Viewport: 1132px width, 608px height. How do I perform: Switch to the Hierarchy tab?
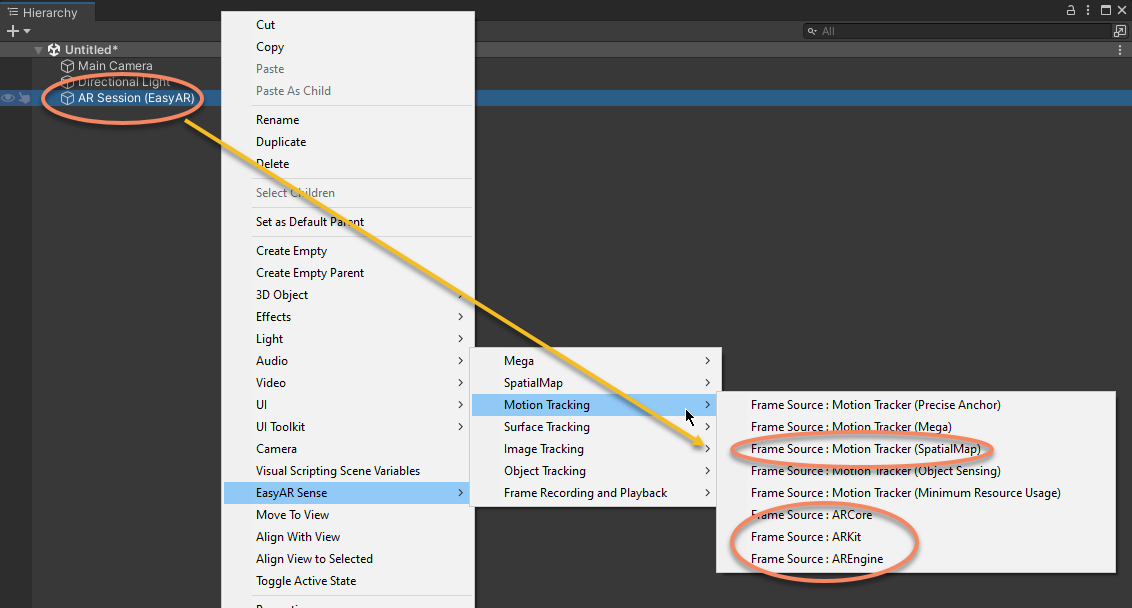48,13
